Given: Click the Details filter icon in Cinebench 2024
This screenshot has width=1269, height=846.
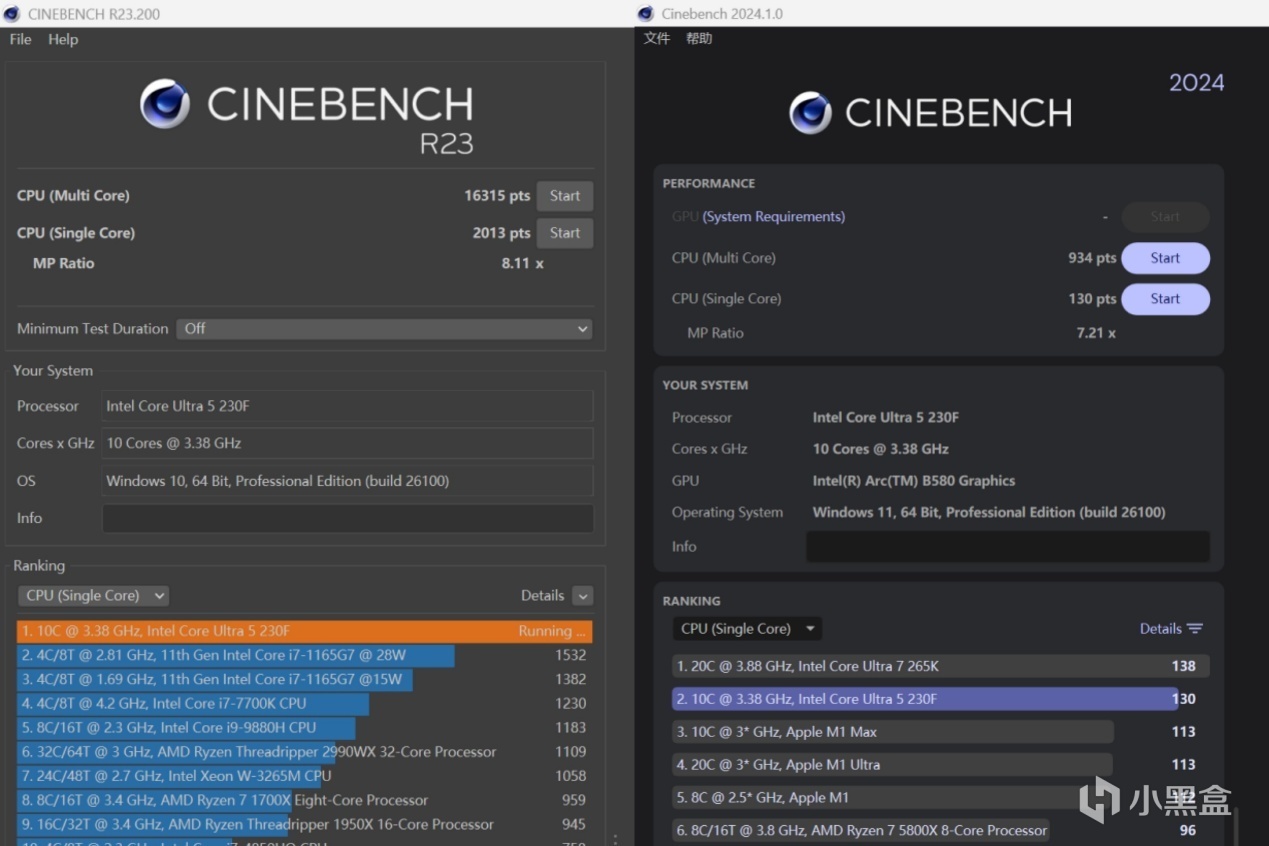Looking at the screenshot, I should coord(1194,629).
